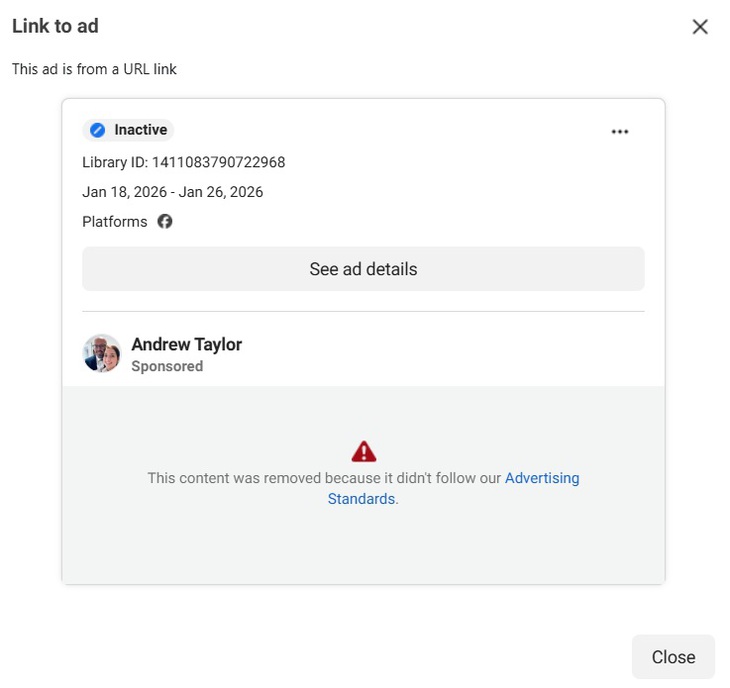Click the Close button at bottom
Screen dimensions: 730x688
coord(673,657)
